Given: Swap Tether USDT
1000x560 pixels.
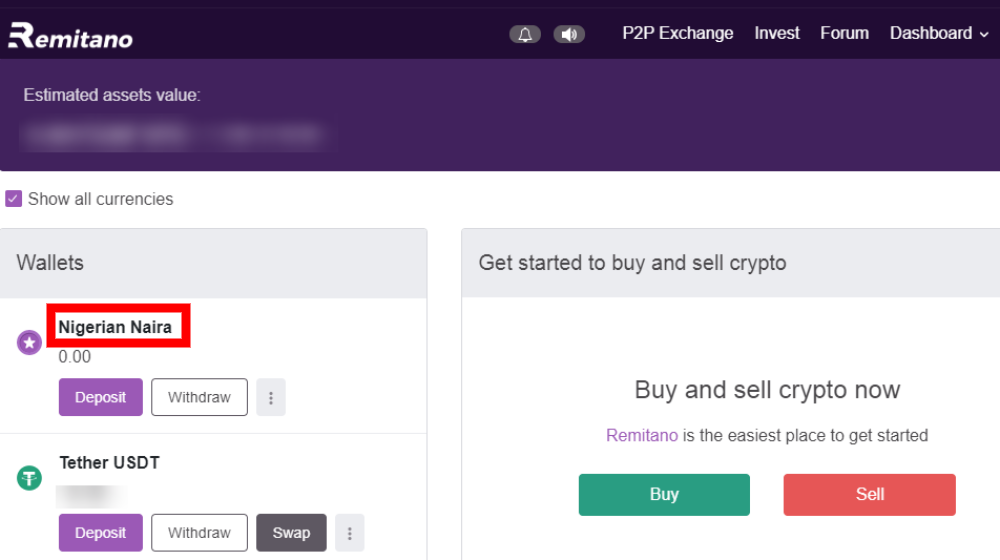Looking at the screenshot, I should [x=291, y=533].
